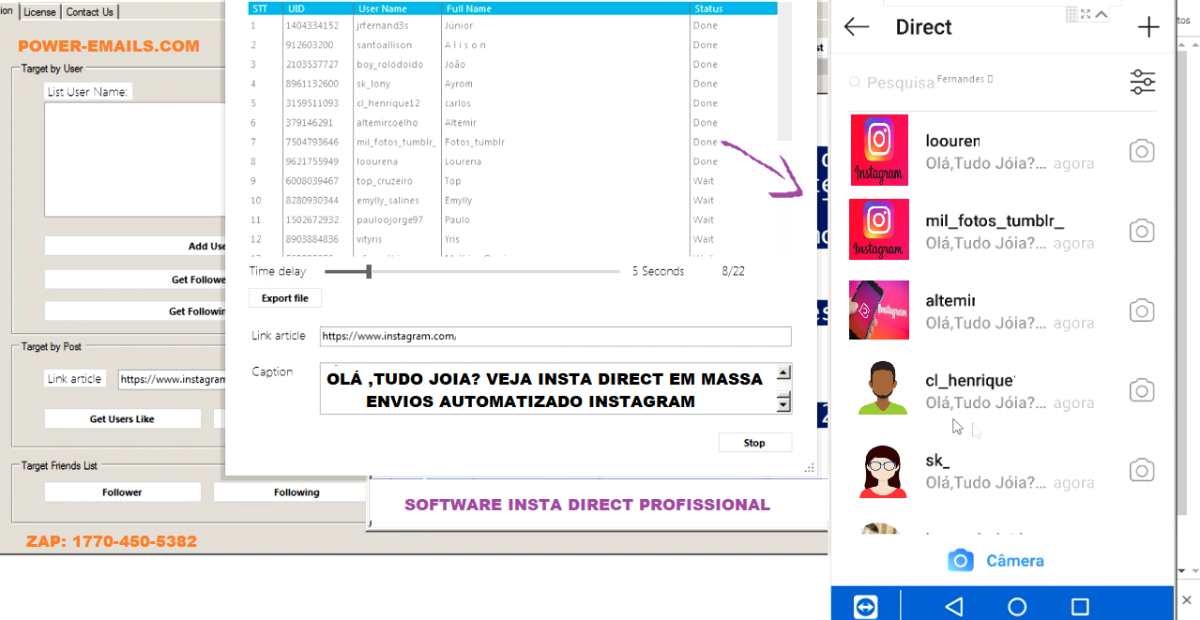Tap the Android back triangle button
Viewport: 1200px width, 620px height.
click(x=954, y=606)
